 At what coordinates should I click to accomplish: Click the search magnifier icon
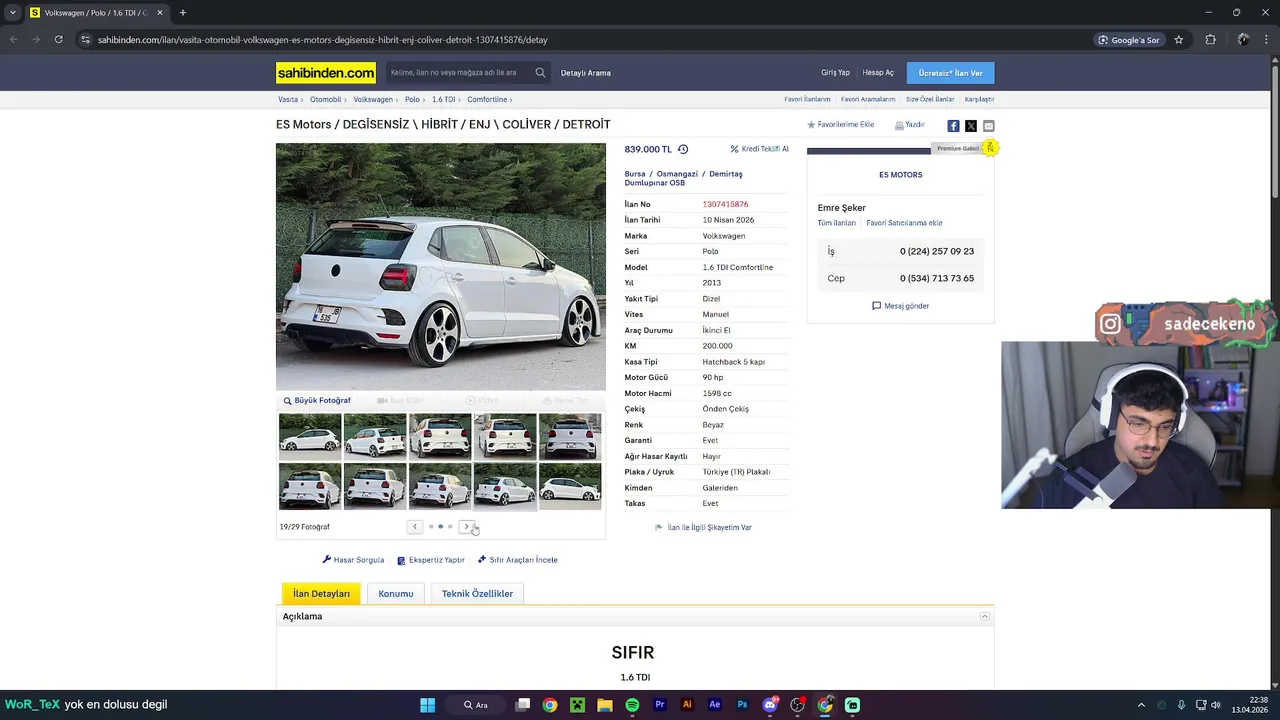click(x=540, y=72)
